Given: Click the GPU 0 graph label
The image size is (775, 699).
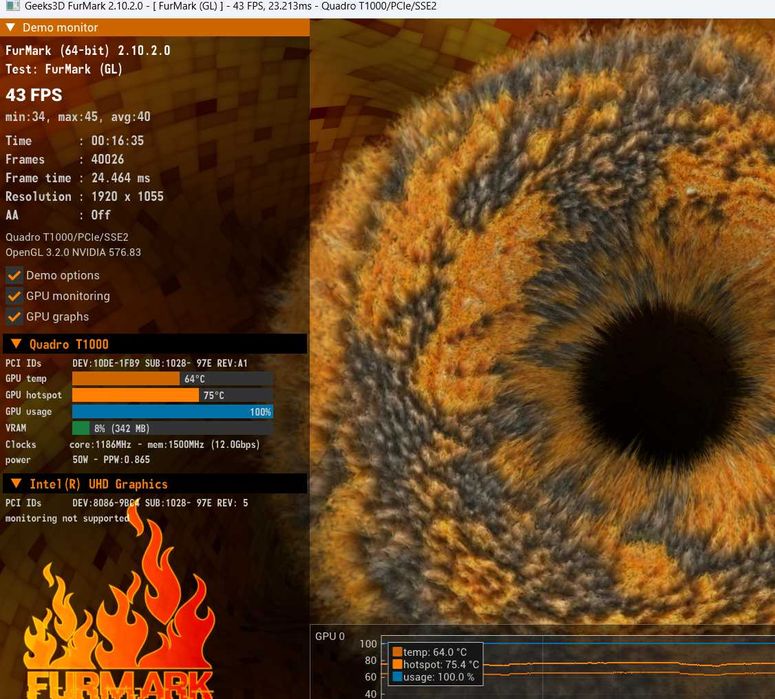Looking at the screenshot, I should point(330,636).
